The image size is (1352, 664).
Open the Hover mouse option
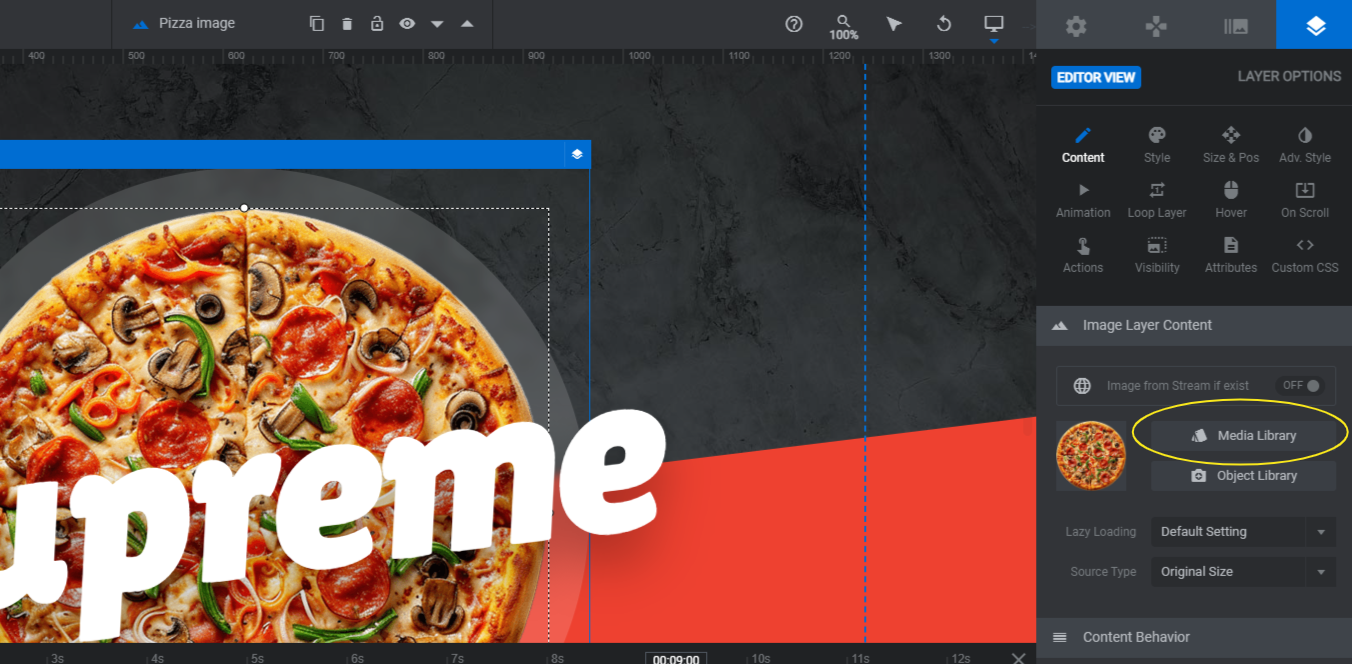coord(1231,200)
